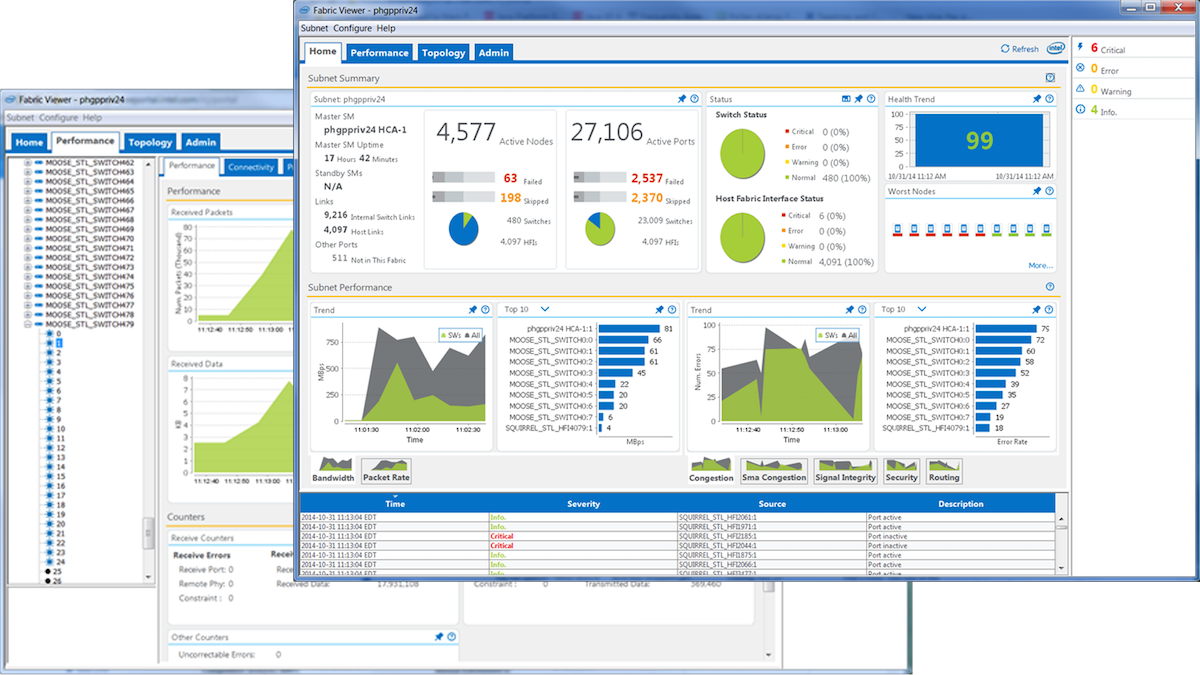Select the Signal Integrity chart toggle
The width and height of the screenshot is (1200, 675).
click(x=846, y=471)
